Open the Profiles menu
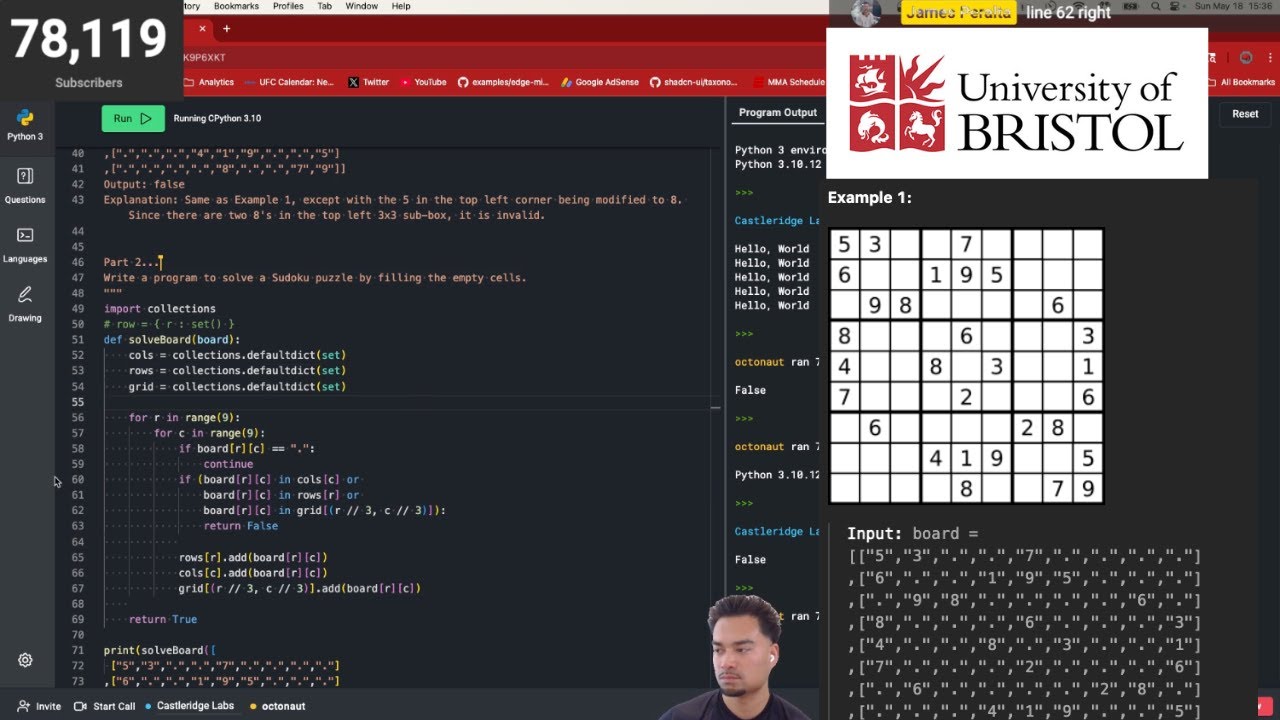 coord(288,6)
